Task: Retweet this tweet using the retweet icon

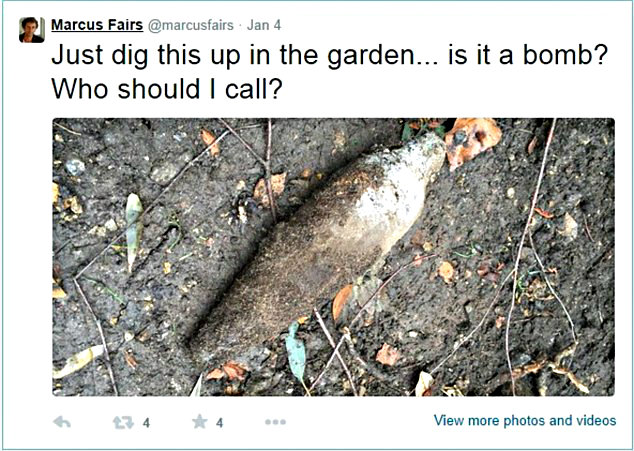Action: tap(123, 423)
